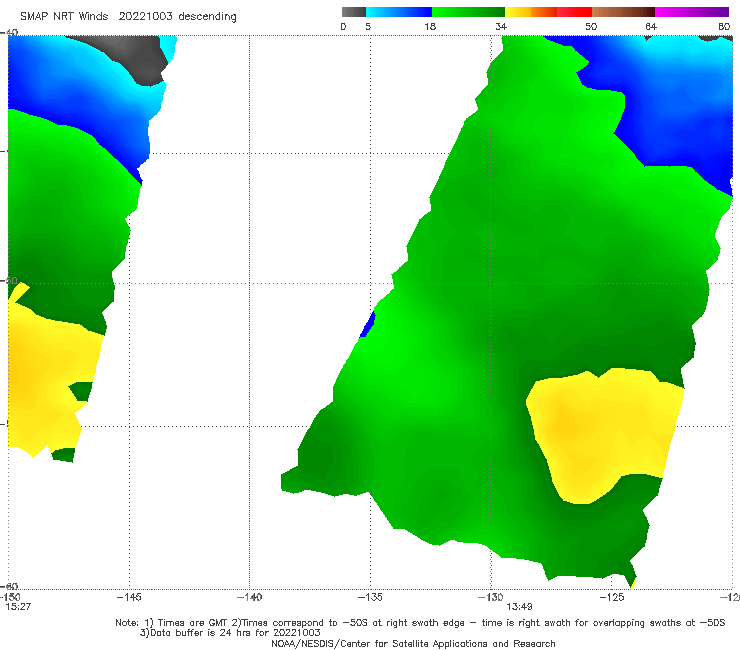The width and height of the screenshot is (740, 650).
Task: Click the small blue patch on the right swath's left edge
Action: coord(368,324)
